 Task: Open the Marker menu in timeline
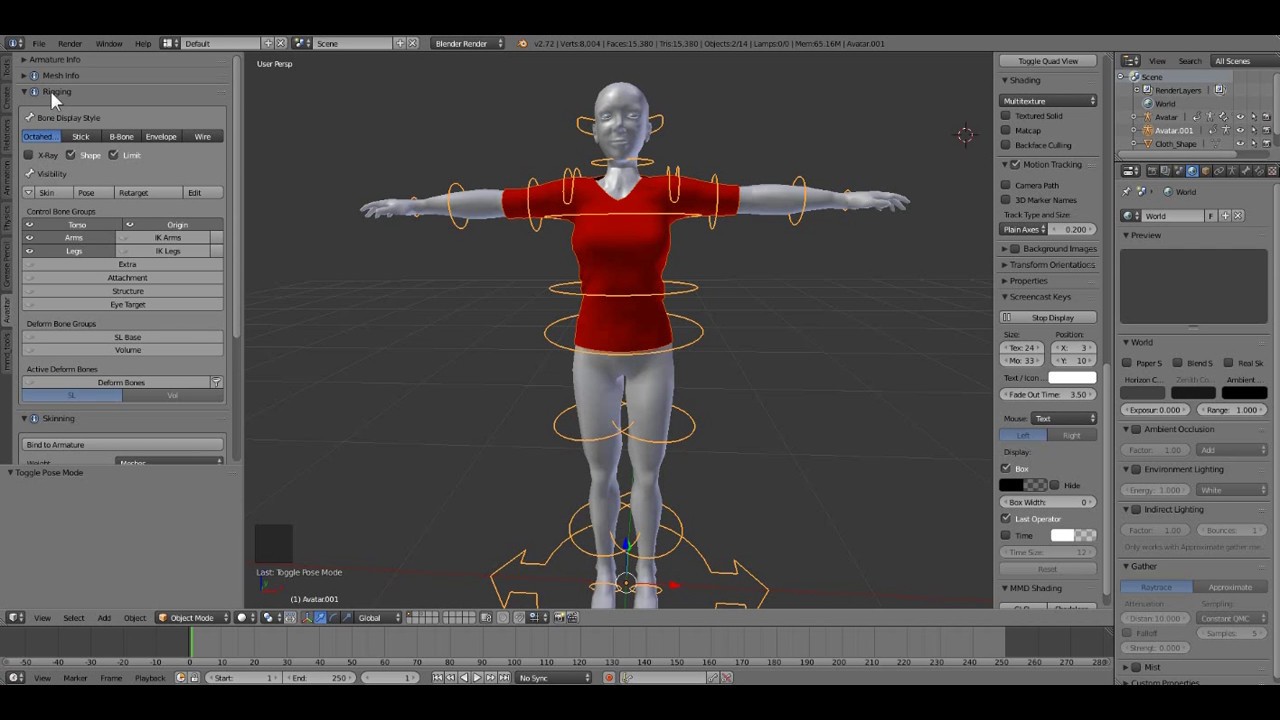(x=75, y=678)
